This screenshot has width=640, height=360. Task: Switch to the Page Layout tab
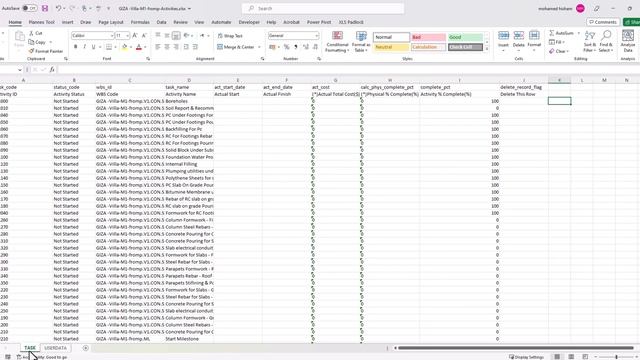(111, 22)
